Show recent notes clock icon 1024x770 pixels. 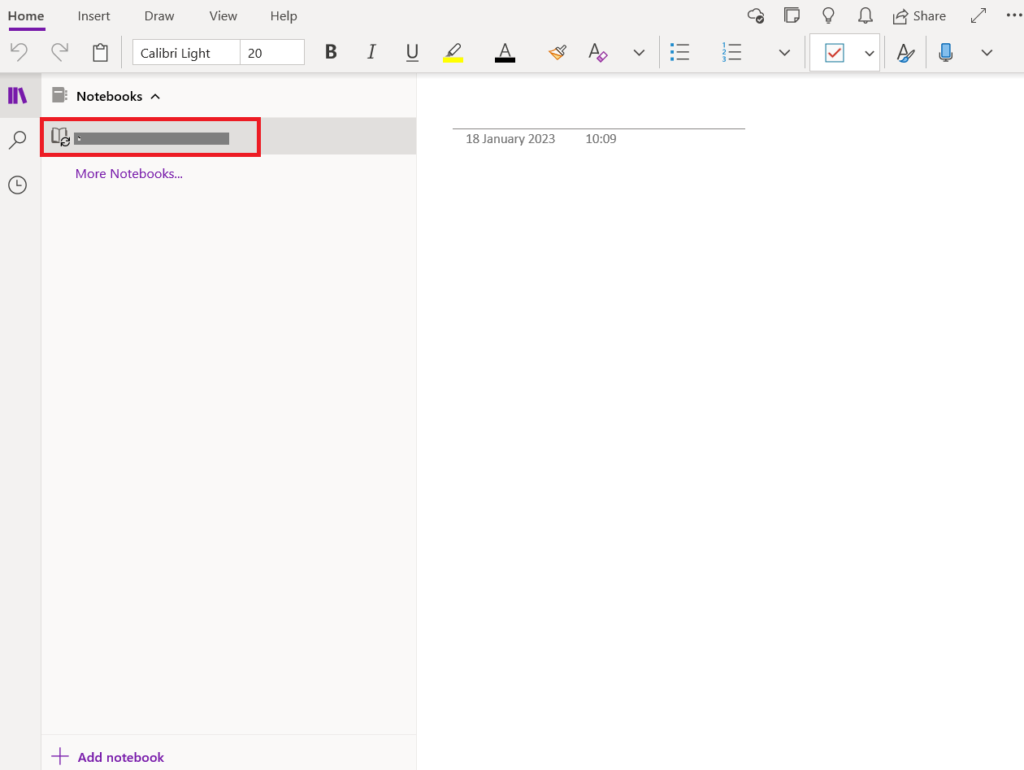tap(18, 185)
